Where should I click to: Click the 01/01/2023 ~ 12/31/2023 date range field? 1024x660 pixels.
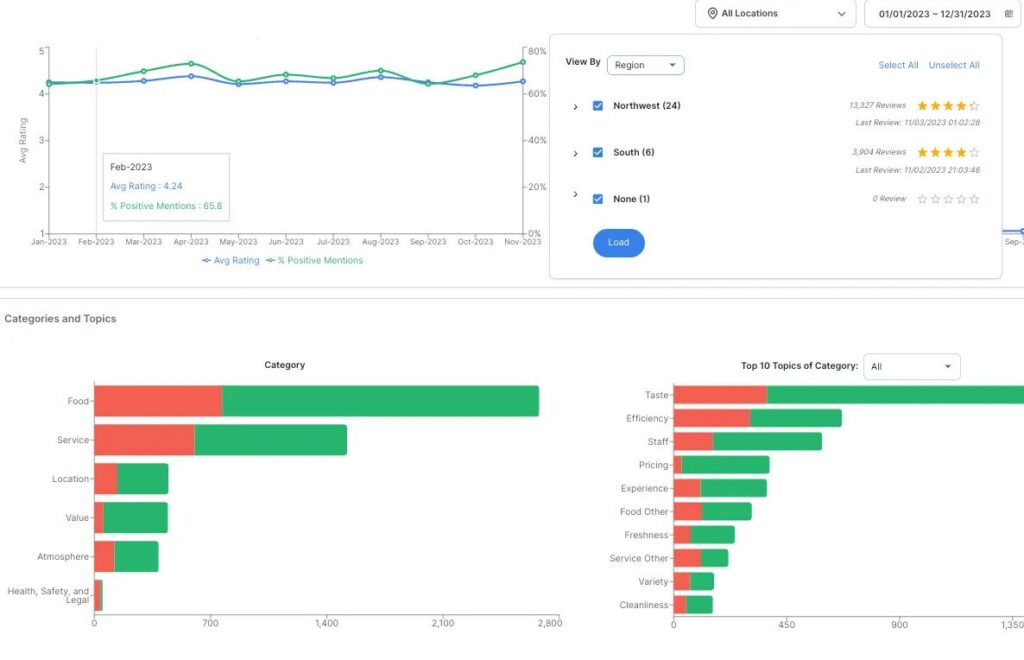942,14
